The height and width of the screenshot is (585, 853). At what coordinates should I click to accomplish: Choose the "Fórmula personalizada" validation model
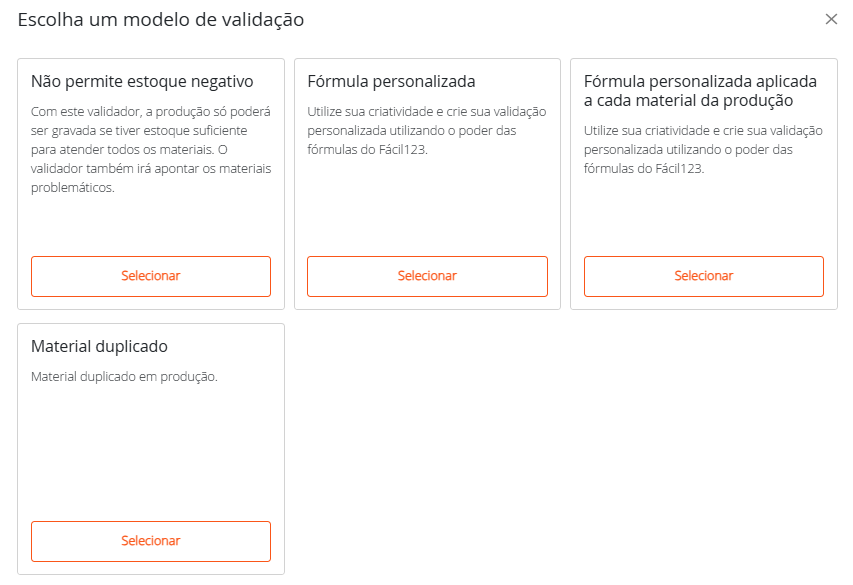[427, 276]
